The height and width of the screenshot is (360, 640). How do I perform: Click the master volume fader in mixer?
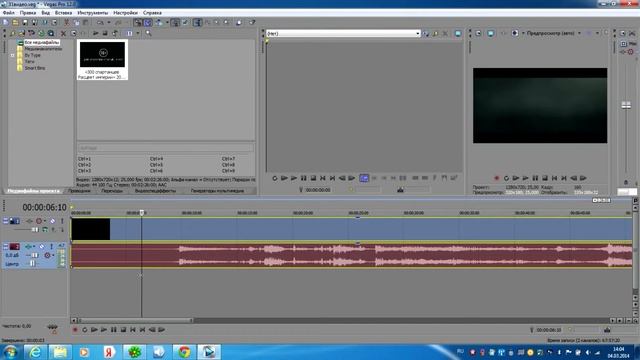pos(626,105)
